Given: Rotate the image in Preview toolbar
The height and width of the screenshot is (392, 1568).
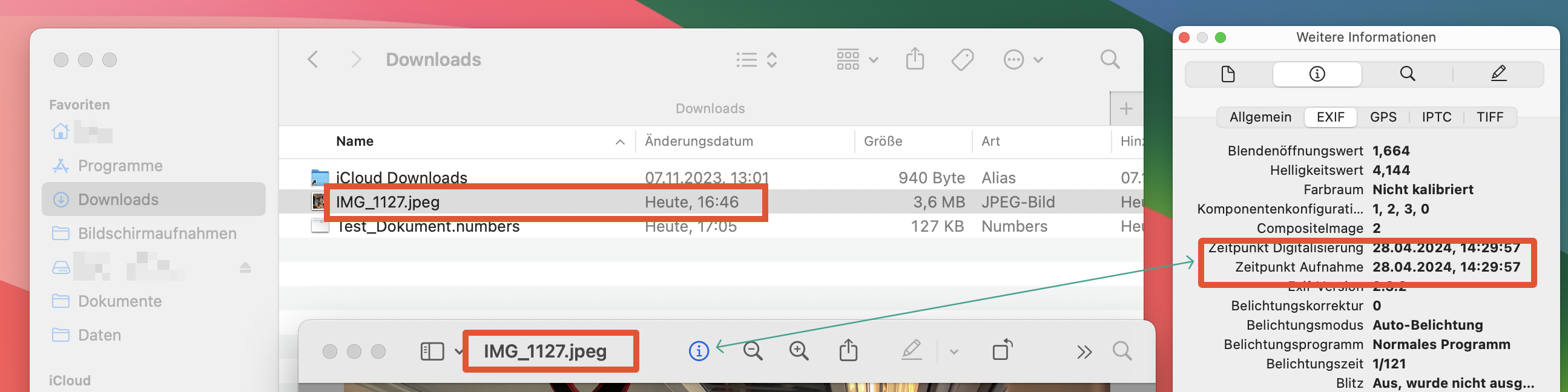Looking at the screenshot, I should click(1002, 351).
